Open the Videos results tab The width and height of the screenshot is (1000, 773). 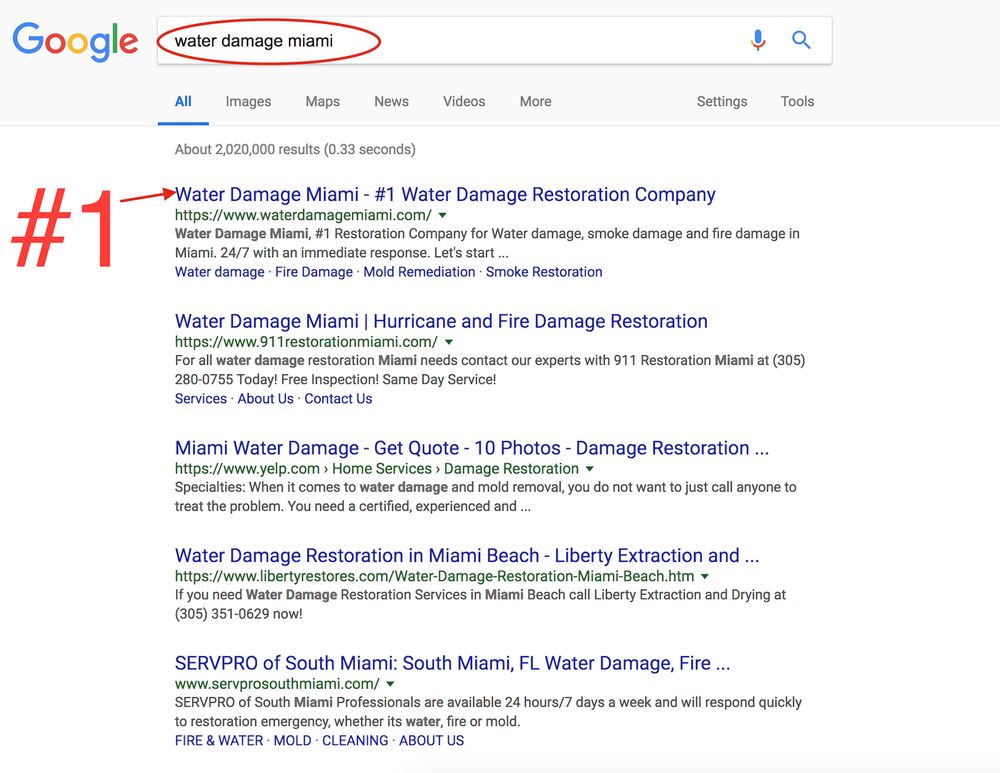coord(464,101)
